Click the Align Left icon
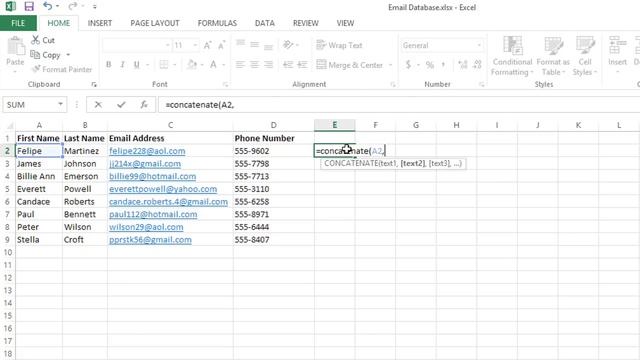 tap(240, 64)
